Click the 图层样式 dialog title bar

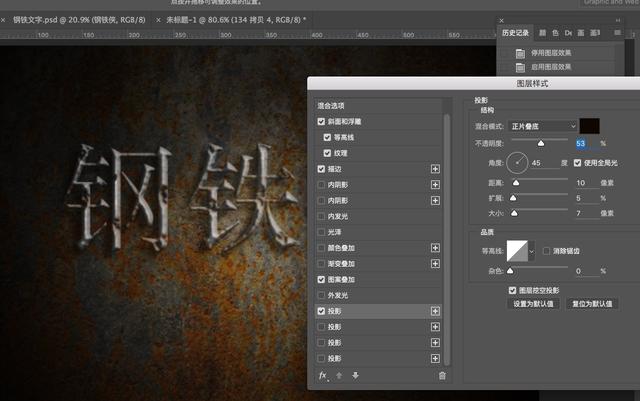(x=473, y=83)
